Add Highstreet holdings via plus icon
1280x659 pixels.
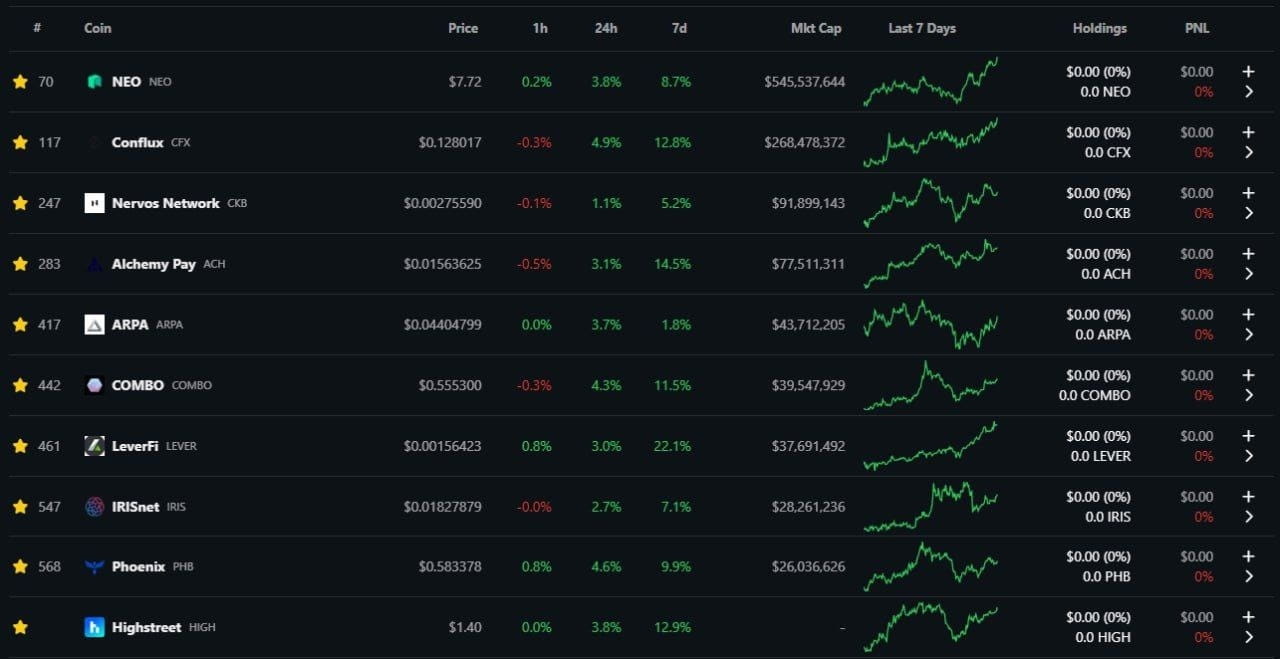tap(1248, 618)
